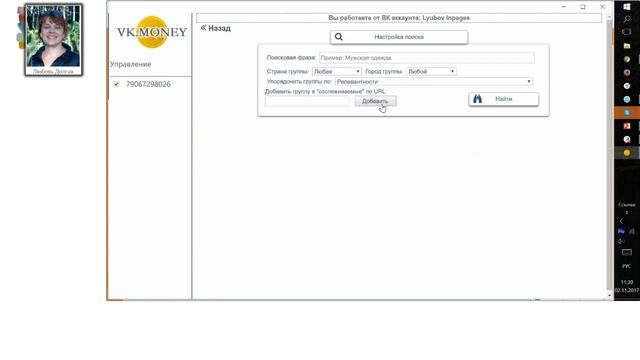
Task: Open Yandex browser icon in taskbar
Action: [x=627, y=86]
